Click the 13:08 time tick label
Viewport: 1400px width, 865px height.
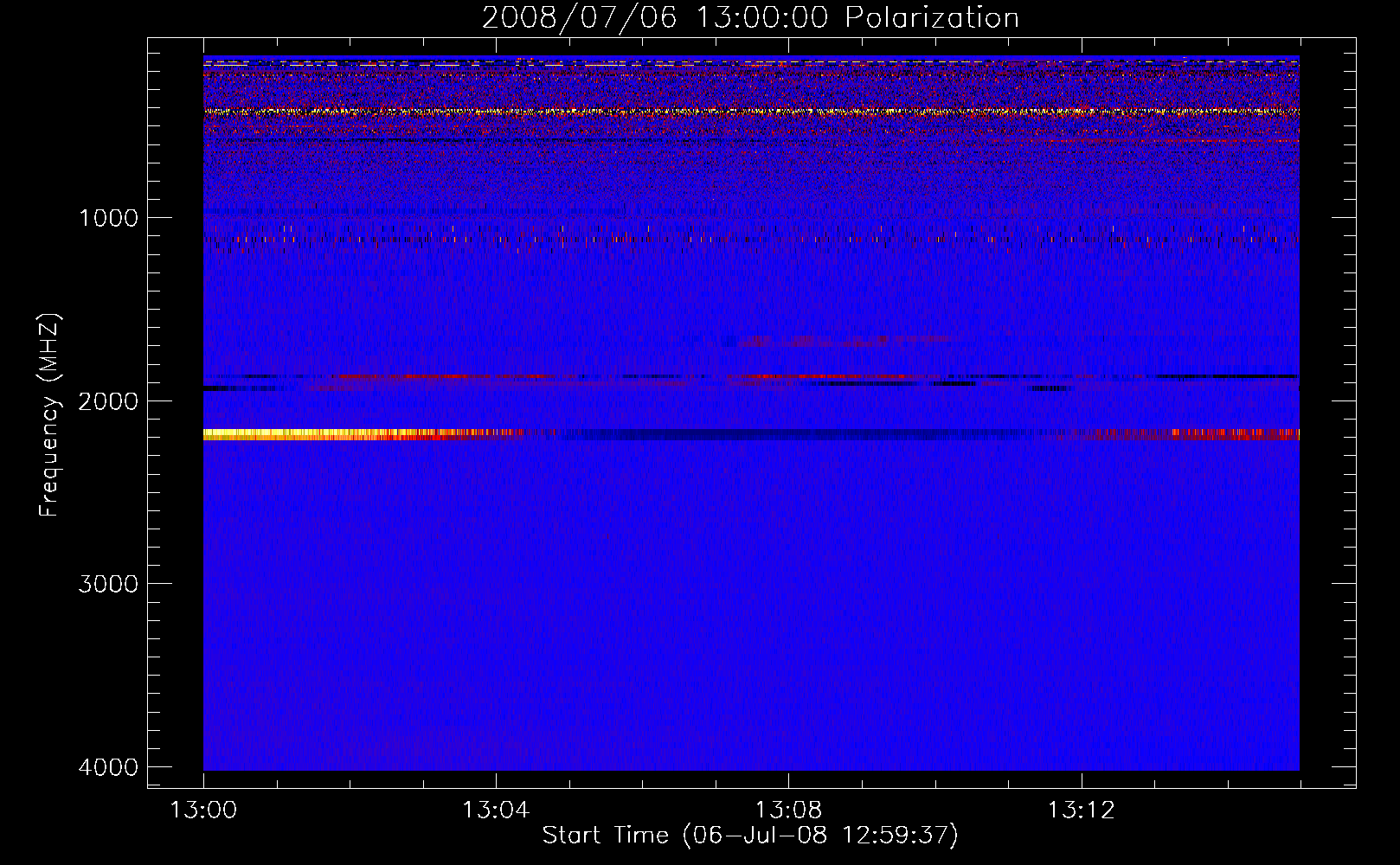[x=788, y=811]
